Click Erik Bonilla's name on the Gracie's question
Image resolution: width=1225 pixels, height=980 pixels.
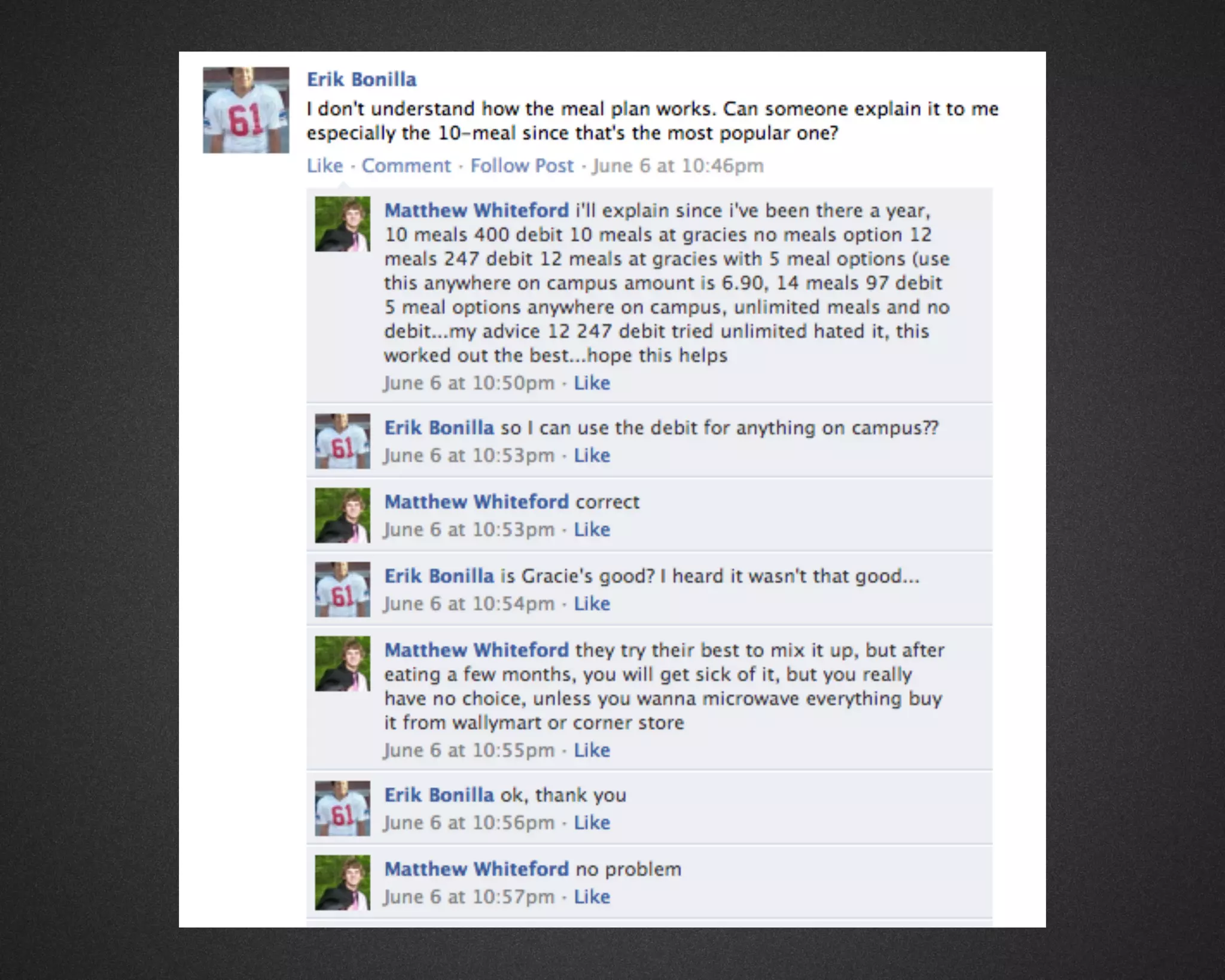pyautogui.click(x=439, y=576)
